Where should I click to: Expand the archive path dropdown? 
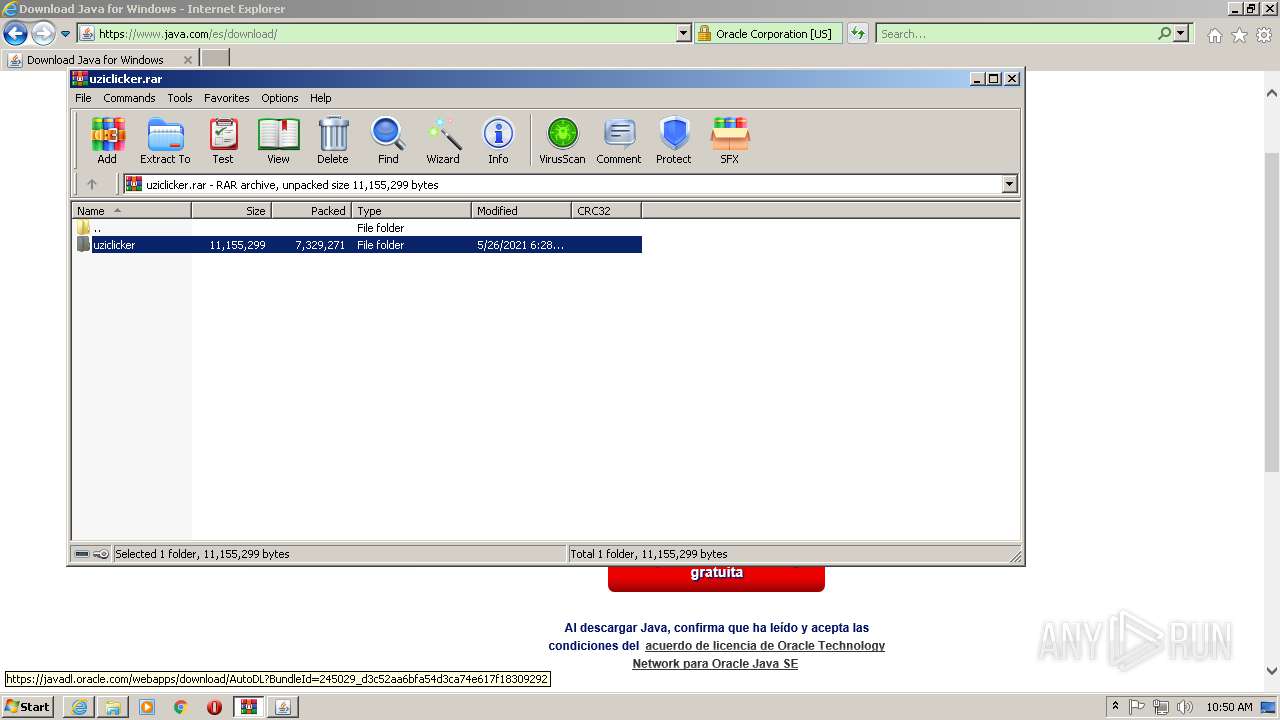point(1009,184)
